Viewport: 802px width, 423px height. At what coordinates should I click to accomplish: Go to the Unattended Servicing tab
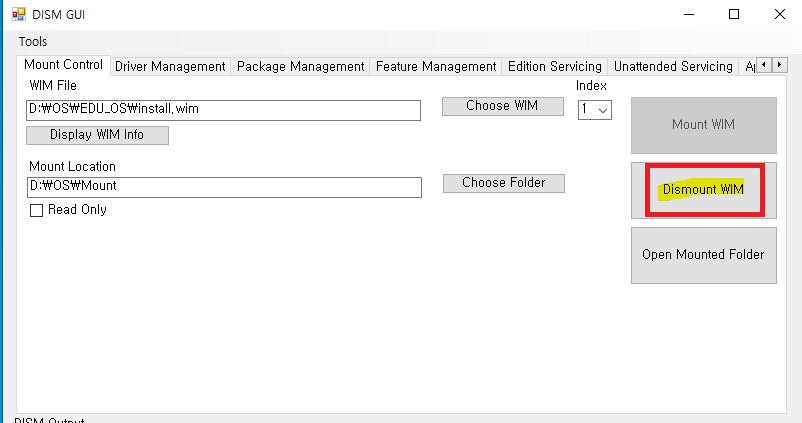[673, 66]
